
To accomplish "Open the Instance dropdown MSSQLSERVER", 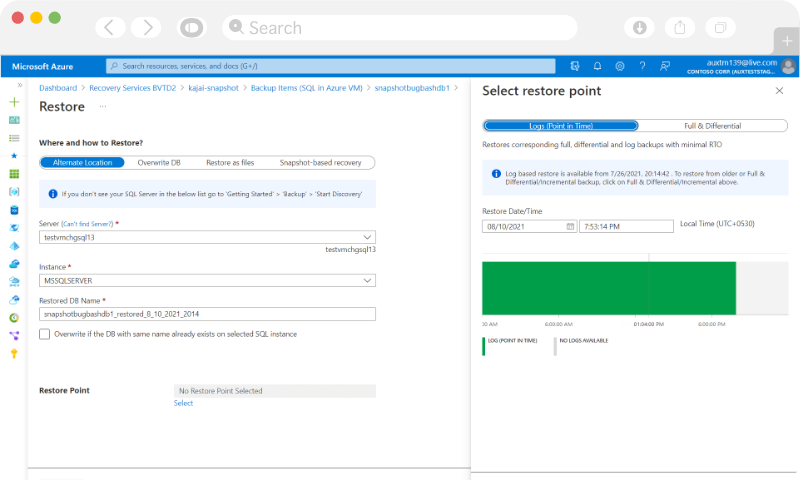I will point(207,281).
